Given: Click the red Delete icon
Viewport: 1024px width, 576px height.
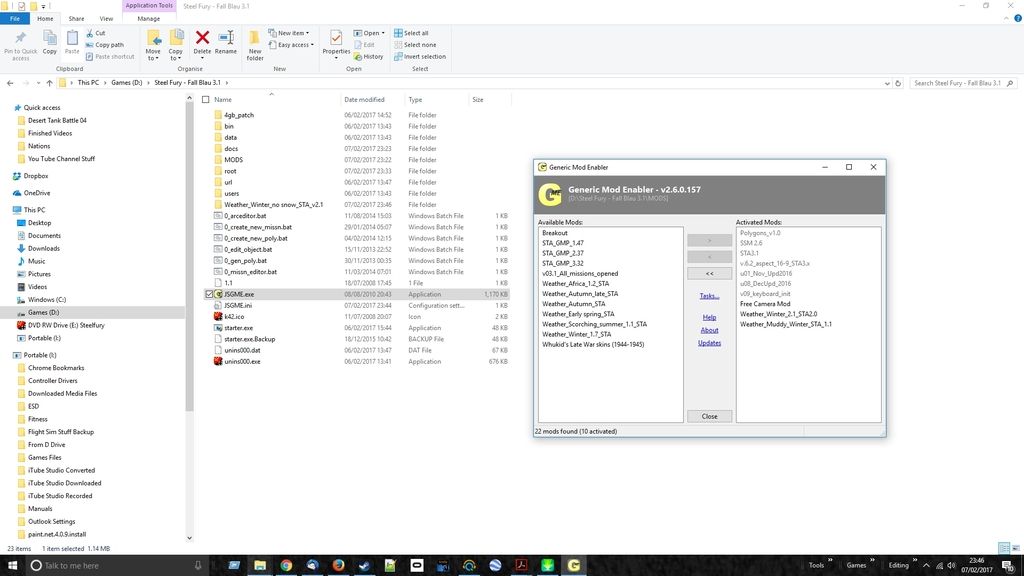Looking at the screenshot, I should (x=202, y=38).
